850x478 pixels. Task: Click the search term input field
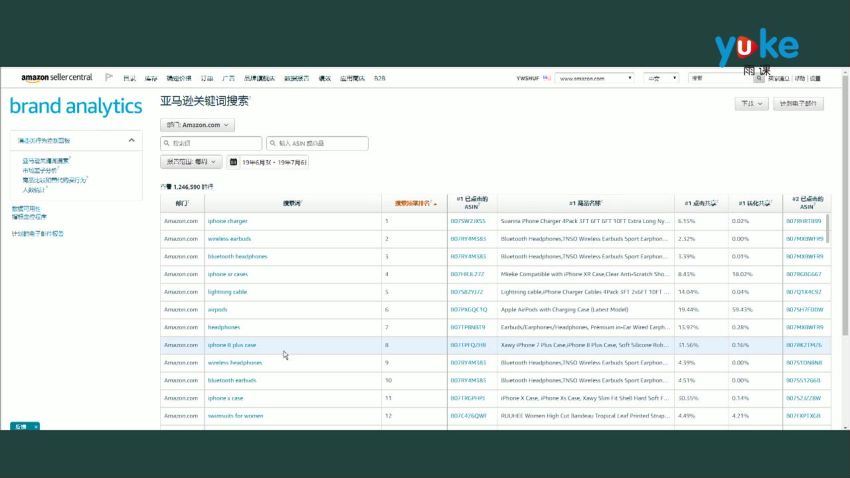tap(211, 143)
